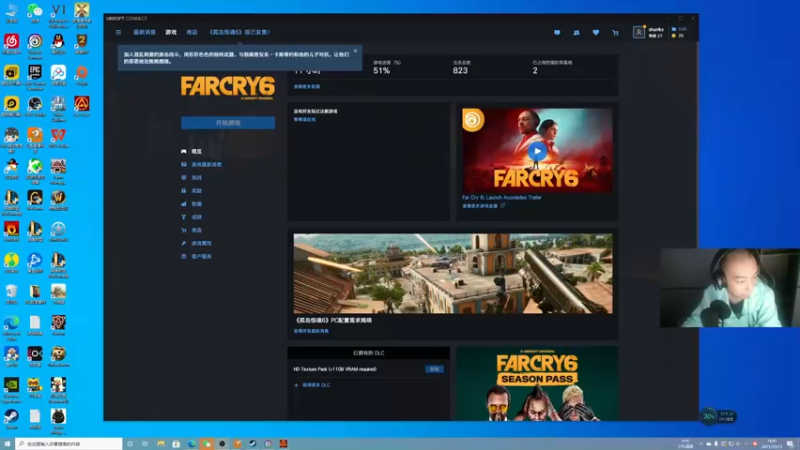Open the Steam desktop shortcut
The height and width of the screenshot is (450, 800).
point(11,419)
